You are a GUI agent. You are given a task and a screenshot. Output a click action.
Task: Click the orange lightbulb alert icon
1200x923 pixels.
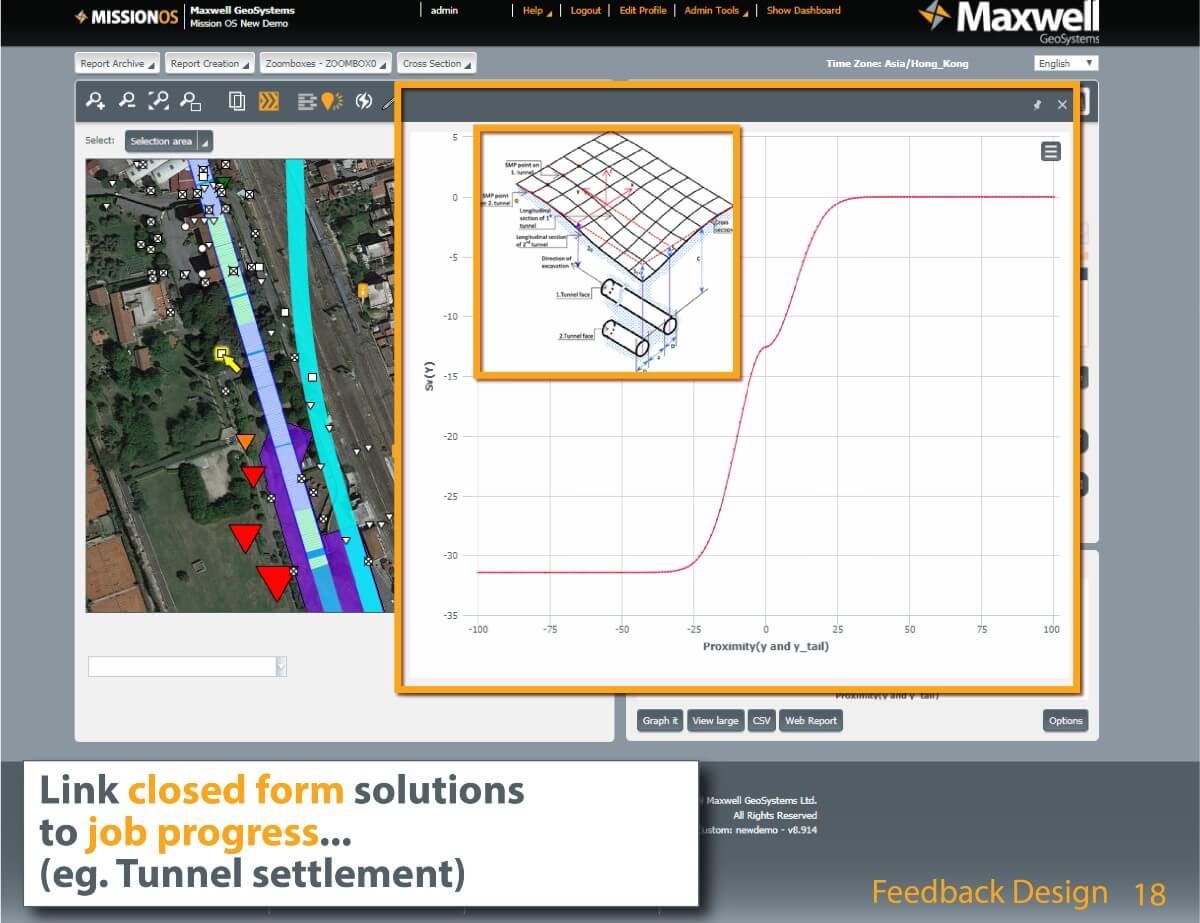[x=331, y=101]
